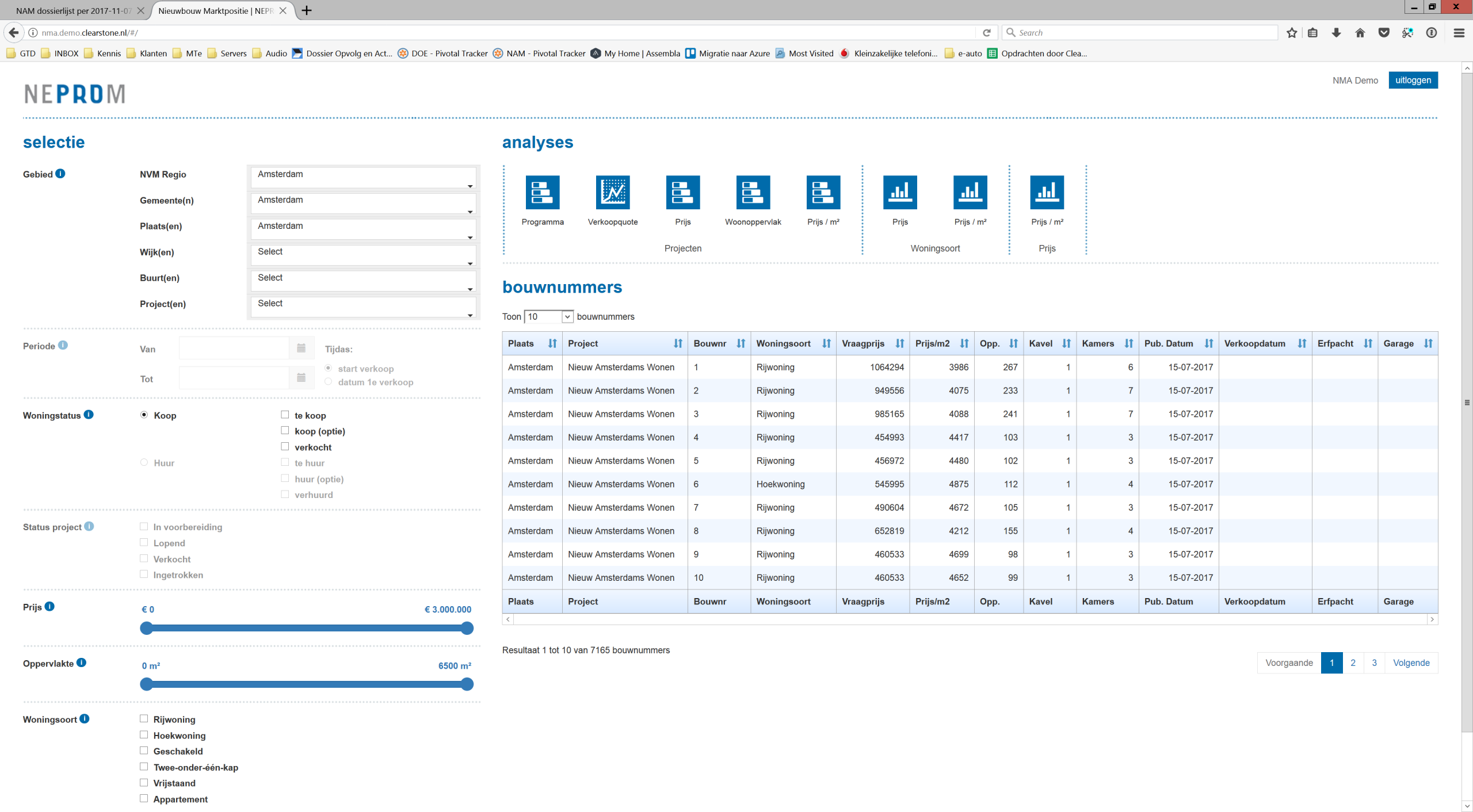Click the Woningstatus info icon
The image size is (1473, 812).
pyautogui.click(x=89, y=415)
